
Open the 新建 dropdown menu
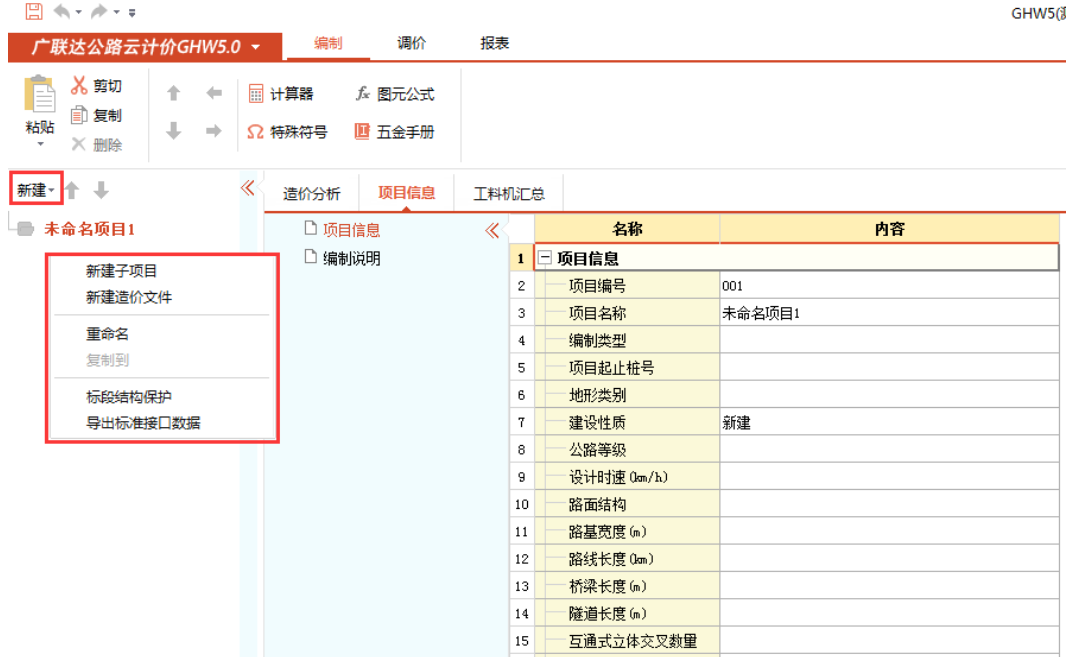pos(36,190)
